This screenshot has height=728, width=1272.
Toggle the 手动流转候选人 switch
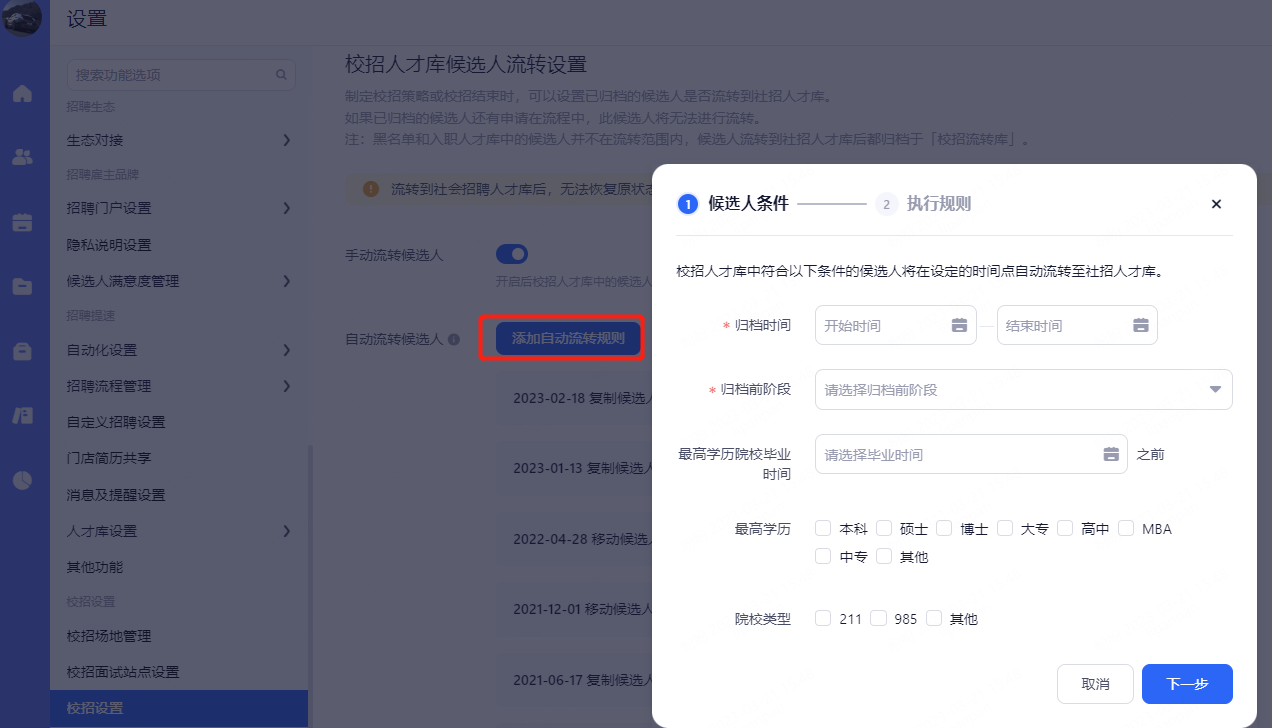512,254
